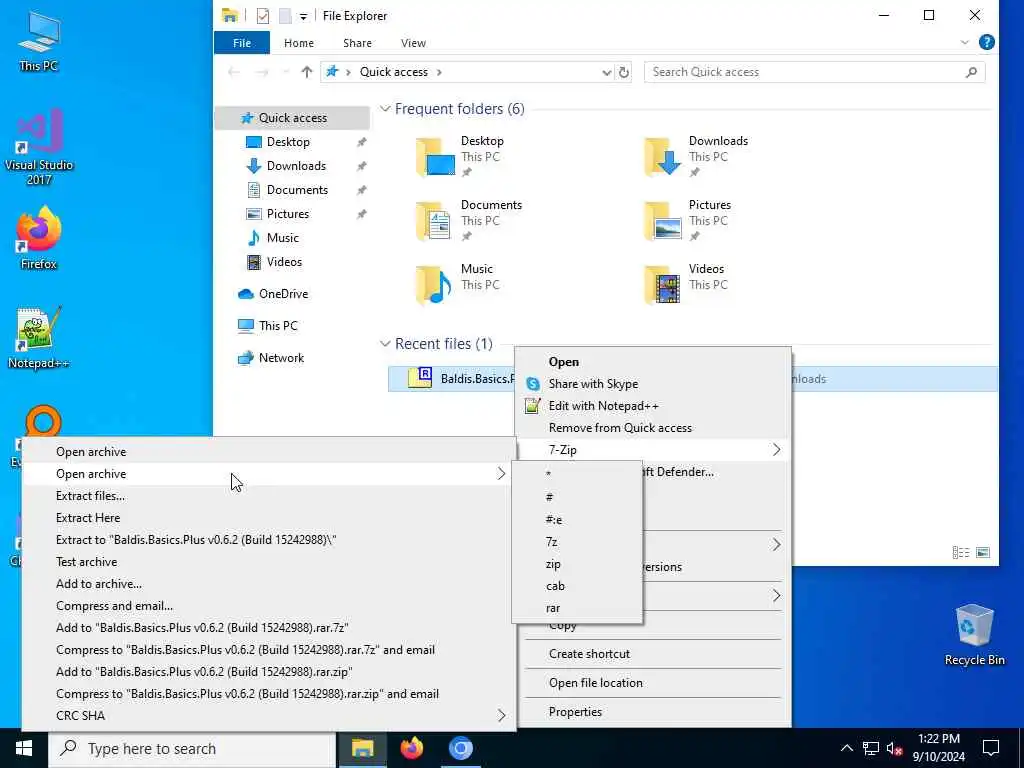Open the Music frequent folder
Image resolution: width=1024 pixels, height=768 pixels.
click(x=457, y=284)
